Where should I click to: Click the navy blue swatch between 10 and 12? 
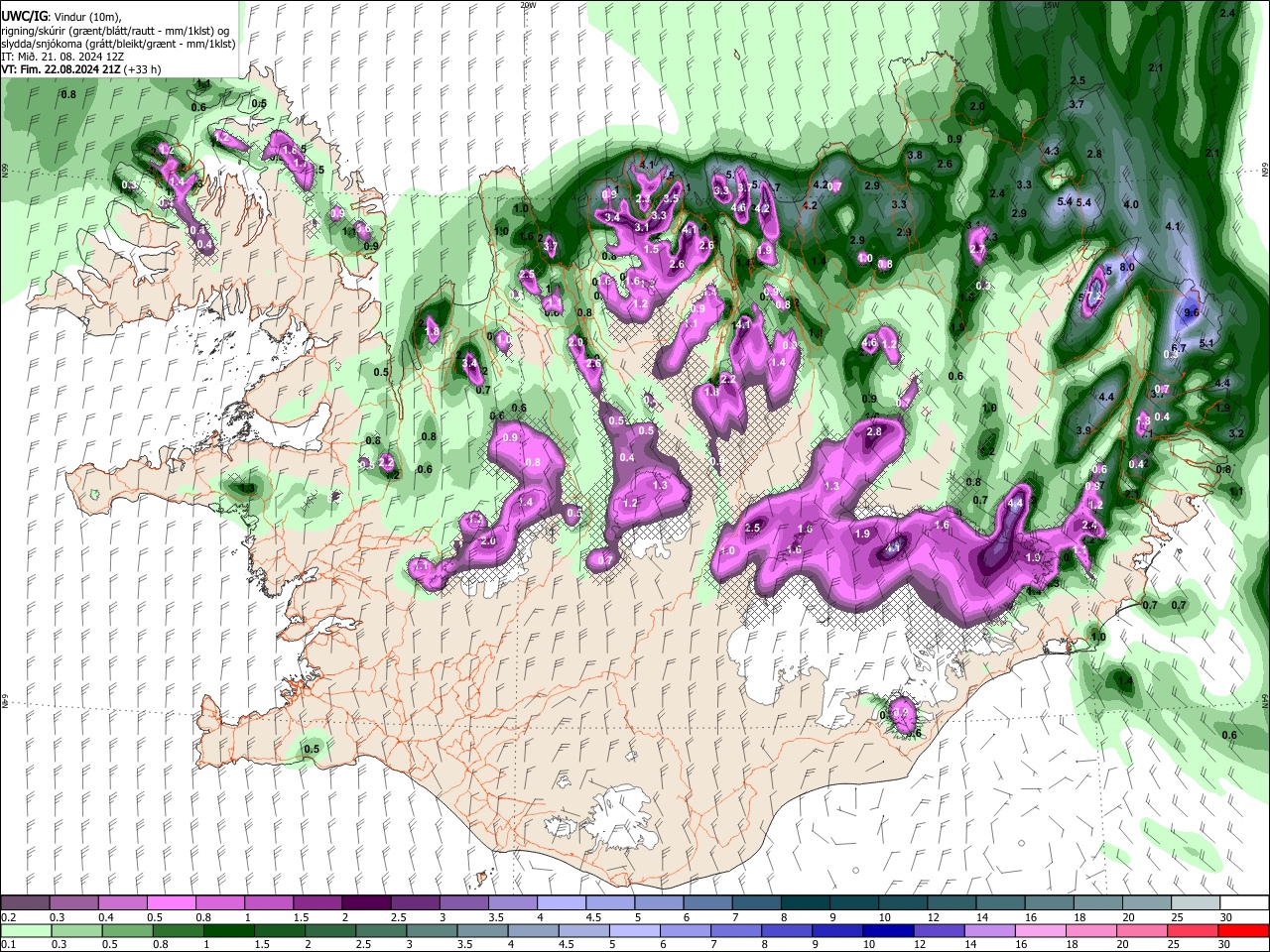coord(886,930)
